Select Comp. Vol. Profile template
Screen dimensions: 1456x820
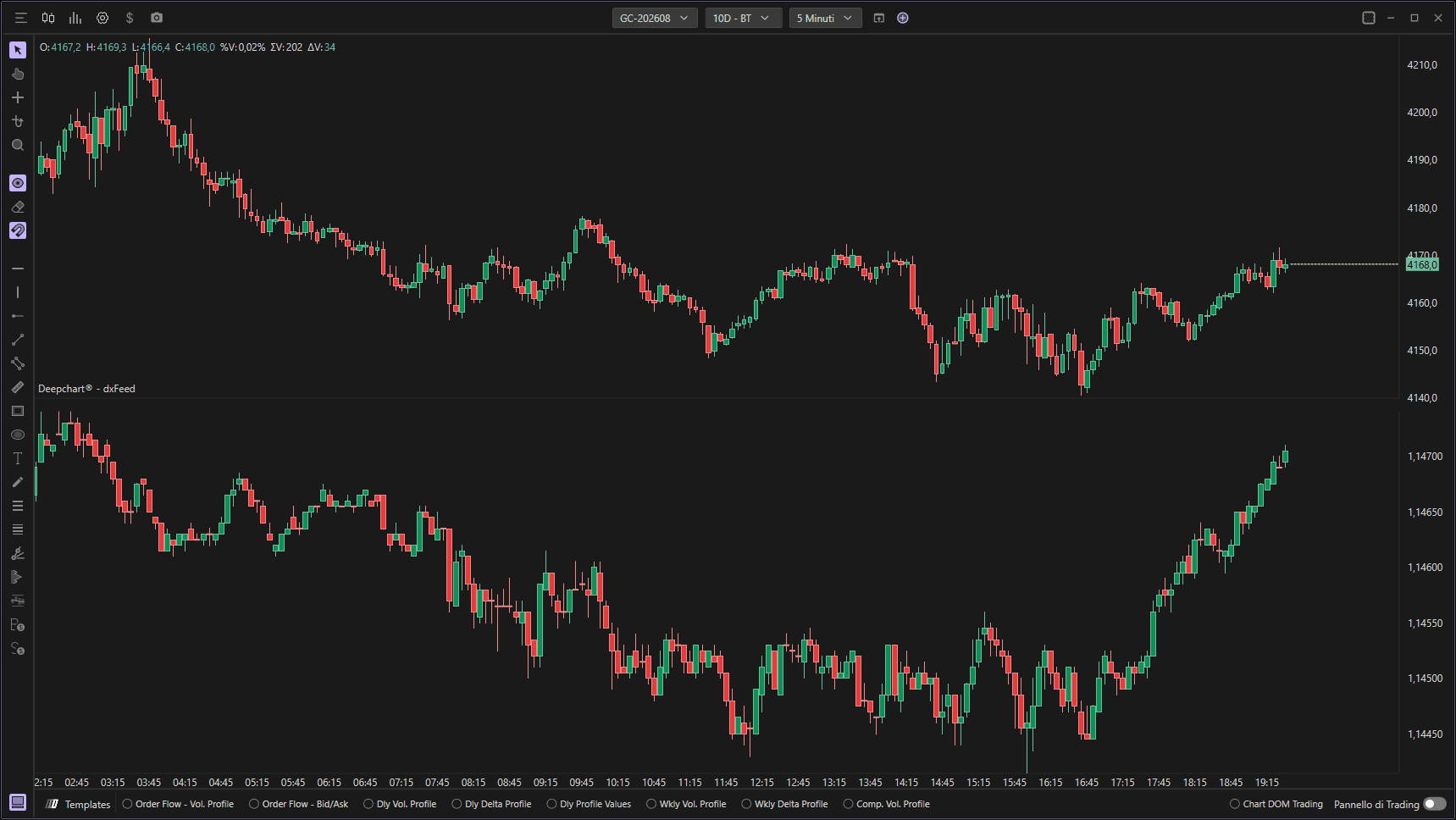[x=886, y=804]
